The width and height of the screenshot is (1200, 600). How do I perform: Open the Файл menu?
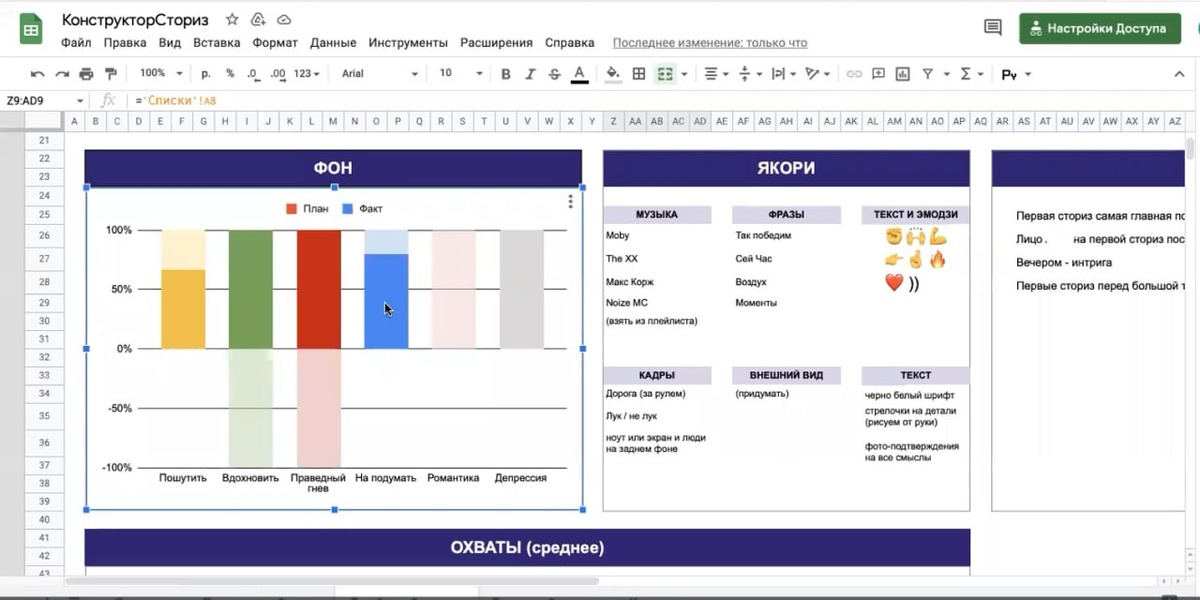(x=76, y=43)
